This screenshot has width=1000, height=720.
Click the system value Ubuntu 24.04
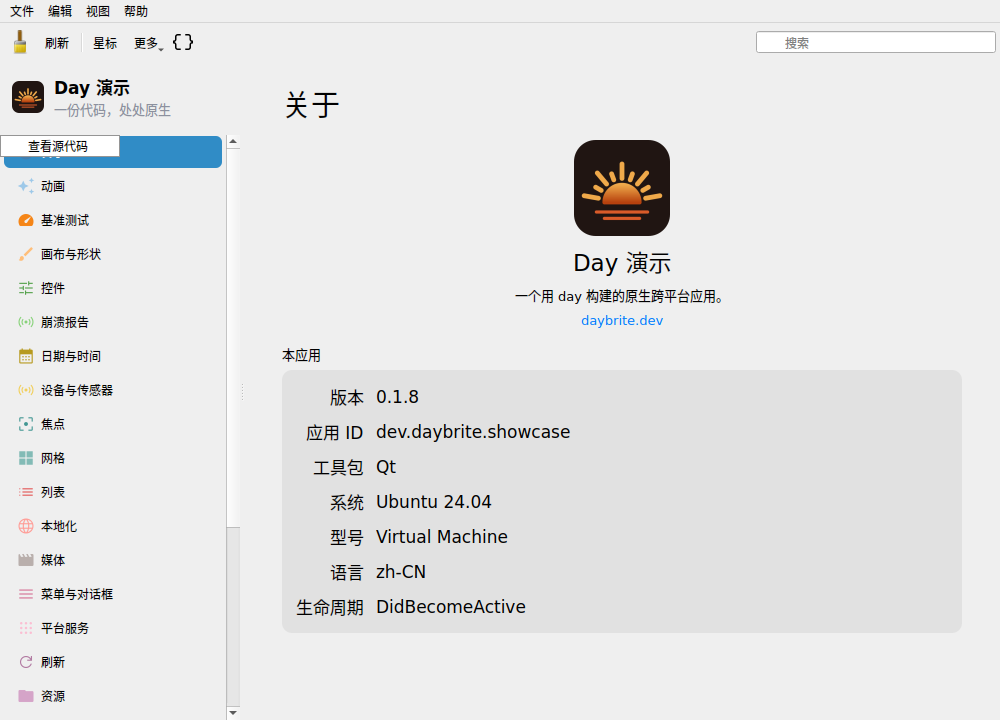434,502
